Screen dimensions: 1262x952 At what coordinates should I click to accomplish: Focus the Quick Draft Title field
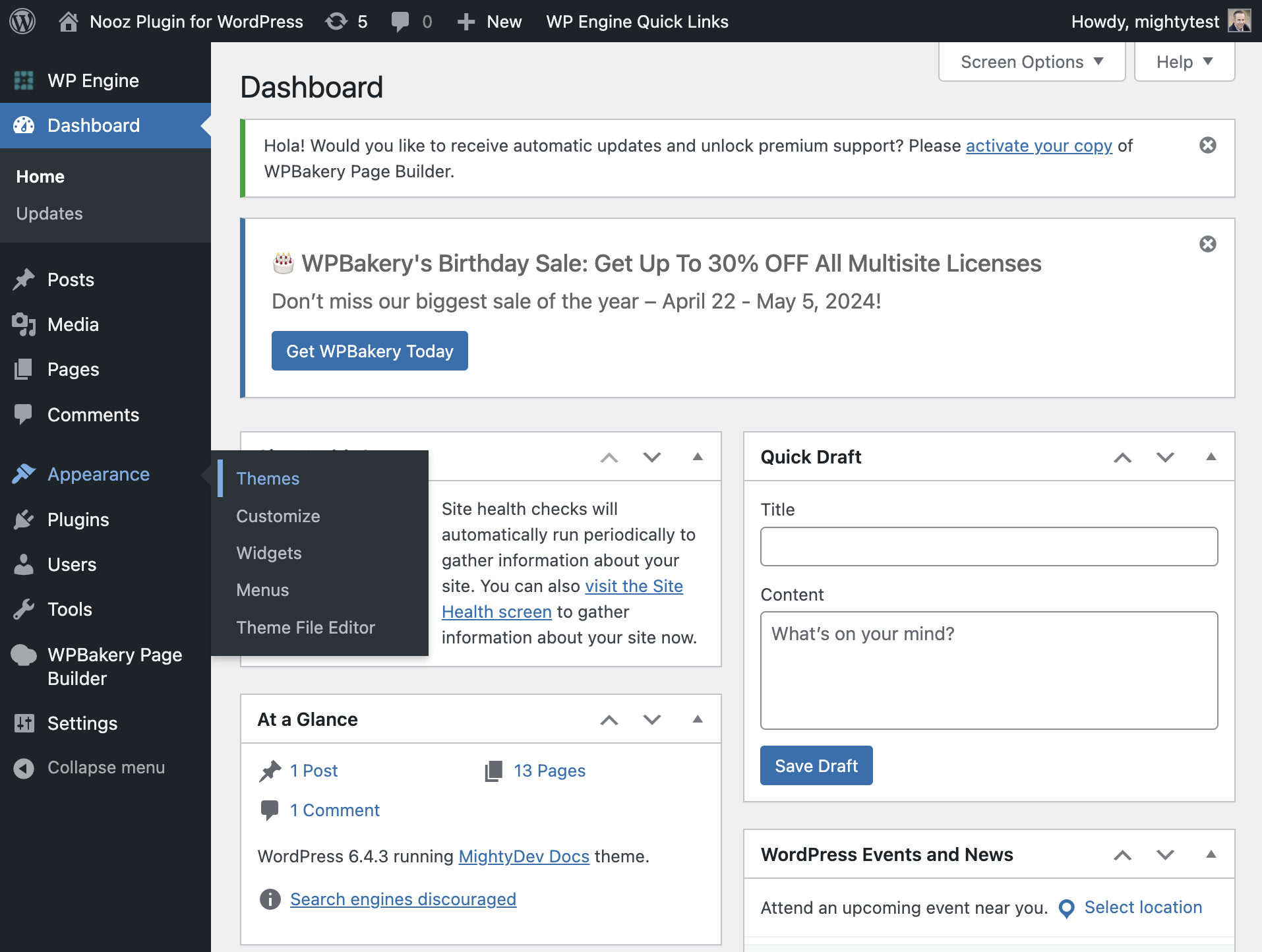click(x=989, y=547)
